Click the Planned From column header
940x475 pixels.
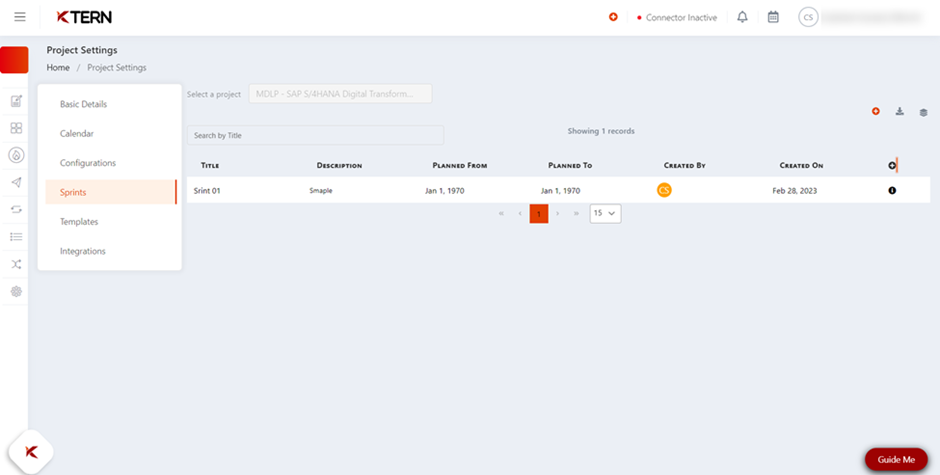pos(460,165)
